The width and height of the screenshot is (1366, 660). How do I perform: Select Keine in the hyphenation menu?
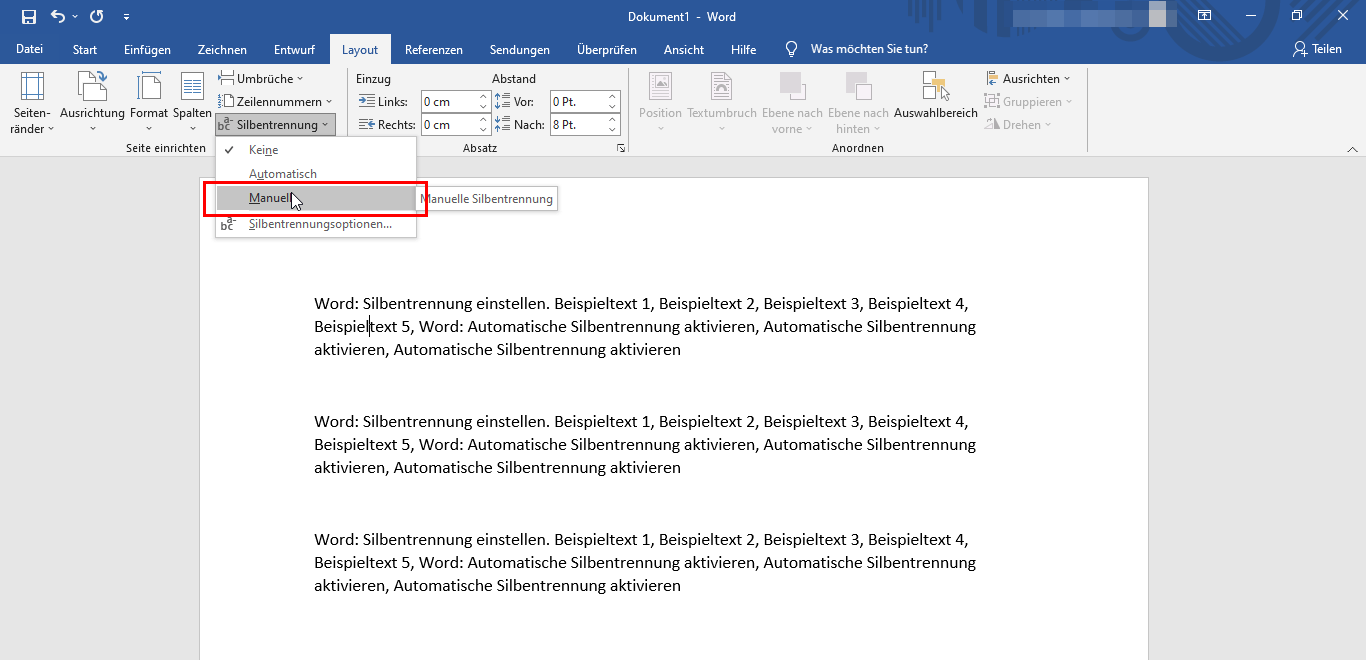316,150
